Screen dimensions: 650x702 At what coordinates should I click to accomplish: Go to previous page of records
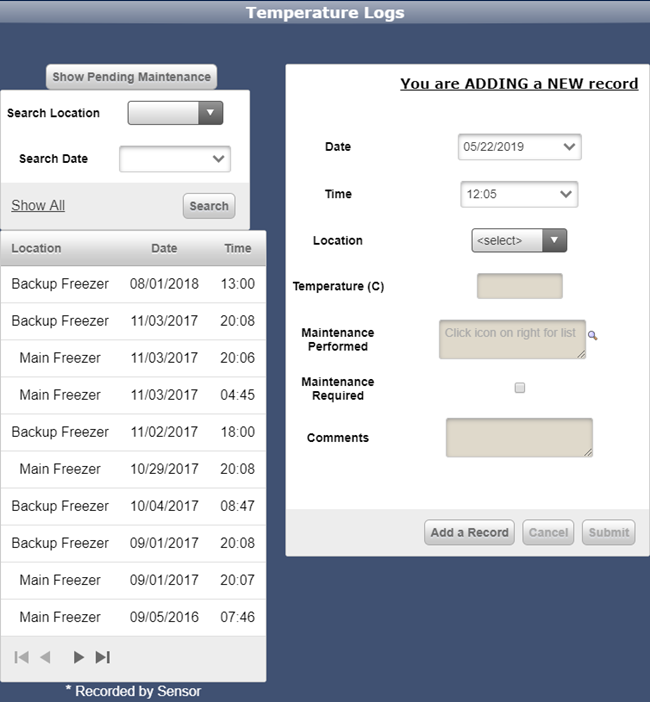(45, 657)
